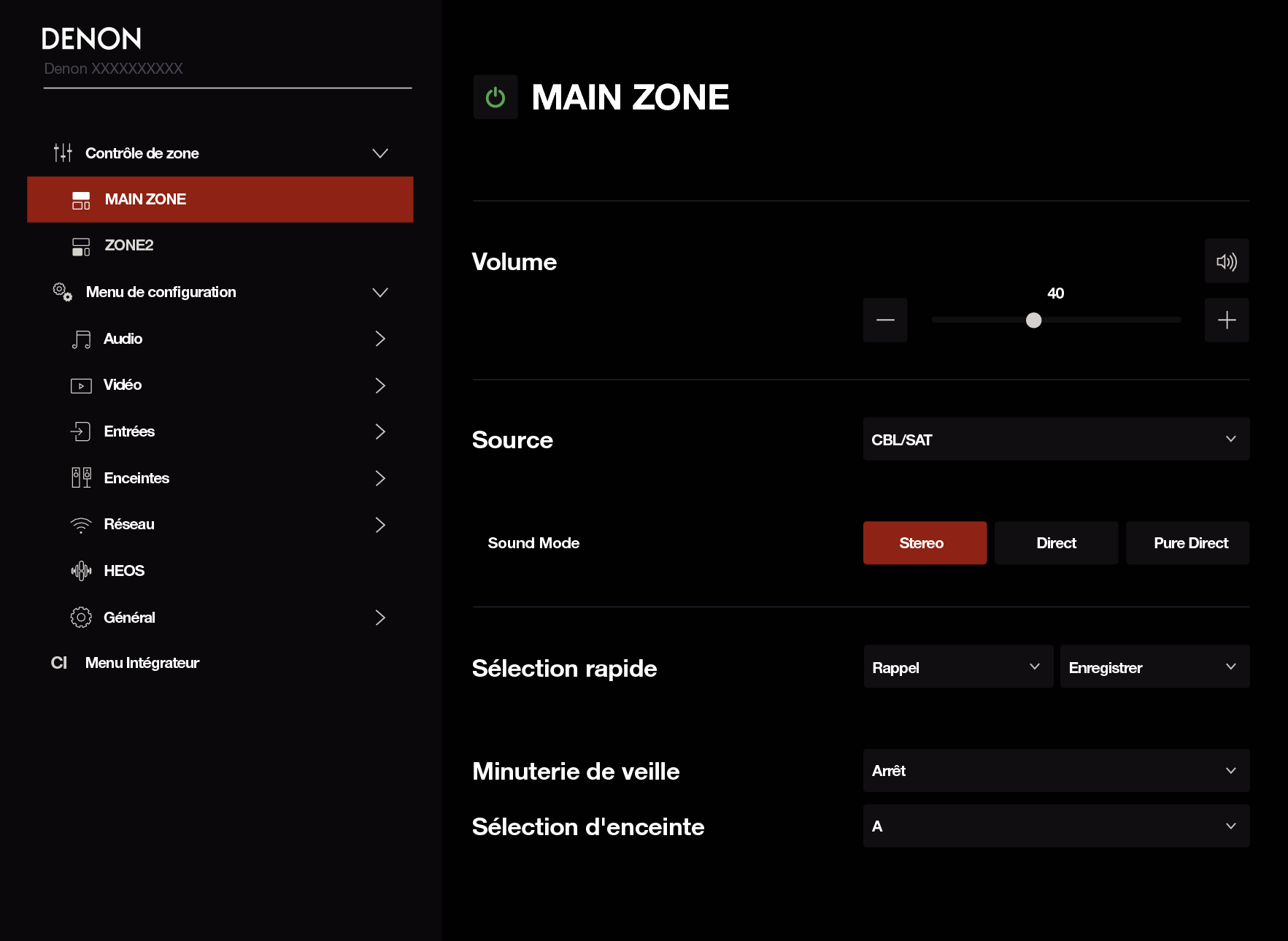Open the Minuterie de veille dropdown
The width and height of the screenshot is (1288, 941).
(1055, 771)
